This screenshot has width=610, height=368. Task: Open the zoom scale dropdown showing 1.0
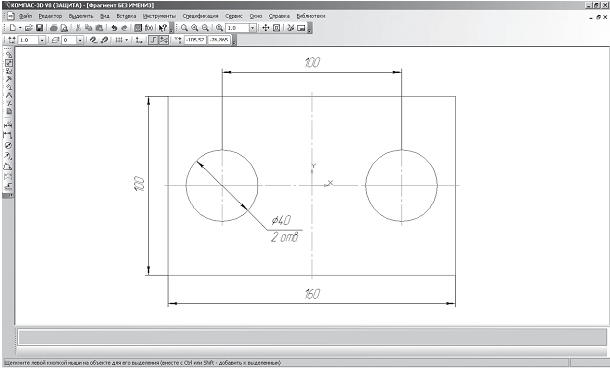point(252,28)
